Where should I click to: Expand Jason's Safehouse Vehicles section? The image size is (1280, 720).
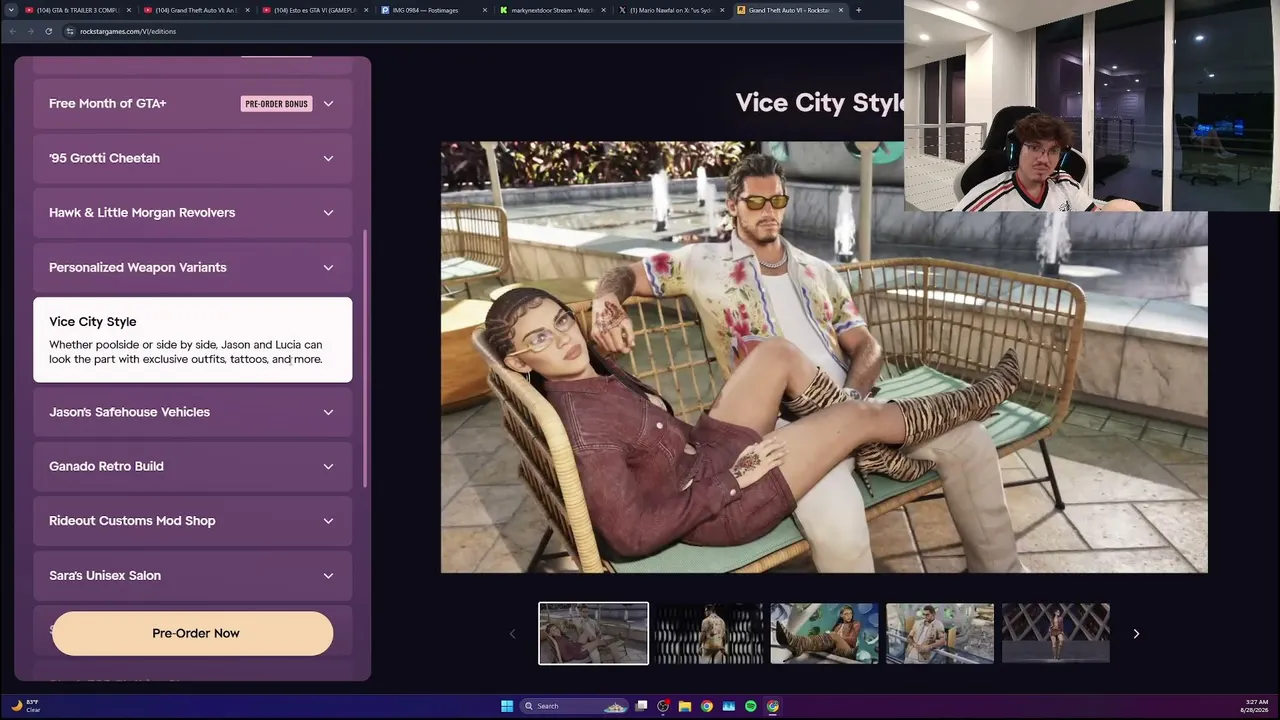click(x=192, y=412)
